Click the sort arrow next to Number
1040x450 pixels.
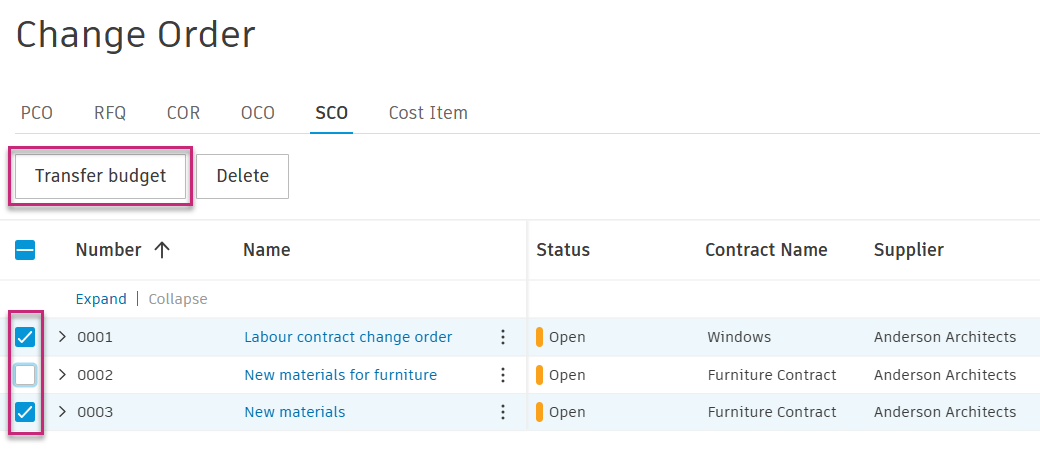162,250
